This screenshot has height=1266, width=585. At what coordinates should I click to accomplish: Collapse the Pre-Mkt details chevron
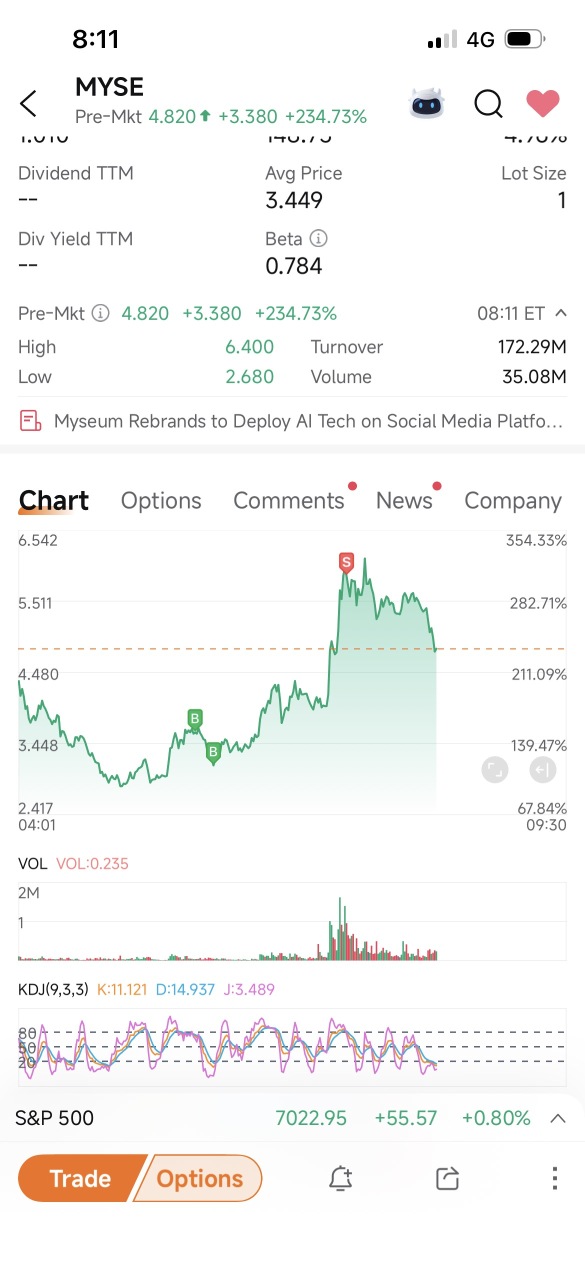pos(560,313)
